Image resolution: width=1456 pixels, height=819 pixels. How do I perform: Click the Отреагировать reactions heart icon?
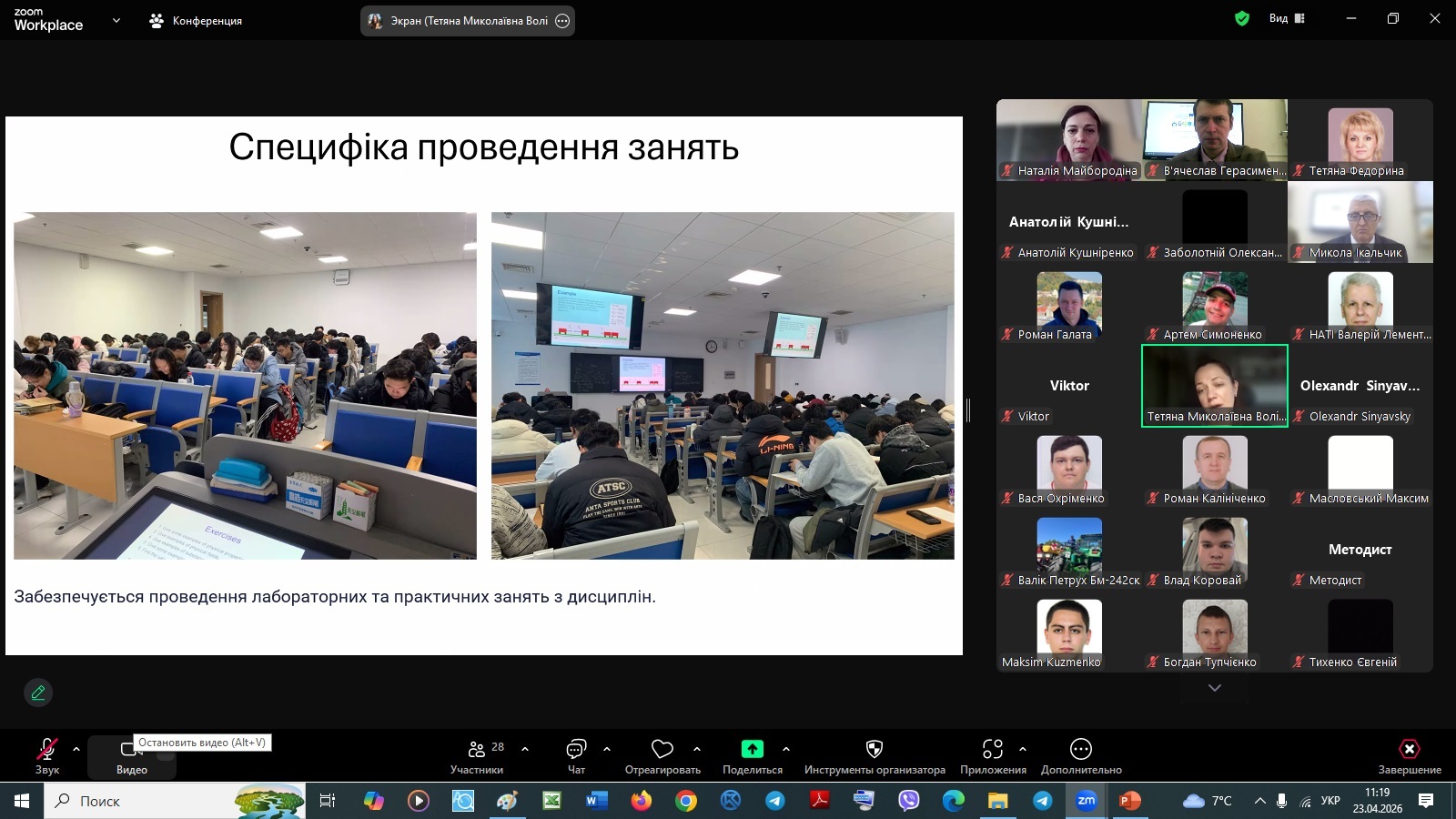coord(662,755)
